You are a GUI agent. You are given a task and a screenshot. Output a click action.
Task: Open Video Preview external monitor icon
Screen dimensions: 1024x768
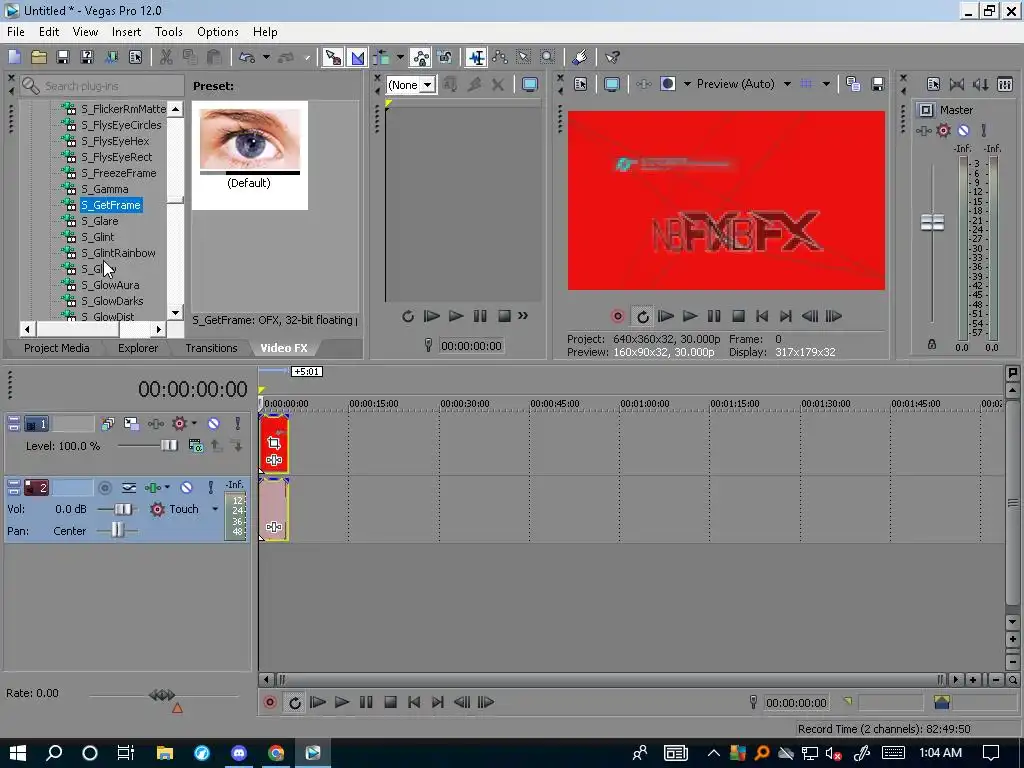coord(611,84)
